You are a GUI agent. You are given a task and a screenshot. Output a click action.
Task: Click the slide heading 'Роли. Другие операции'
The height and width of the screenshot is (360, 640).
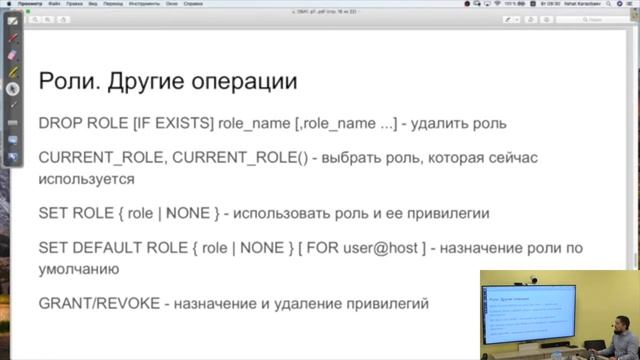168,81
